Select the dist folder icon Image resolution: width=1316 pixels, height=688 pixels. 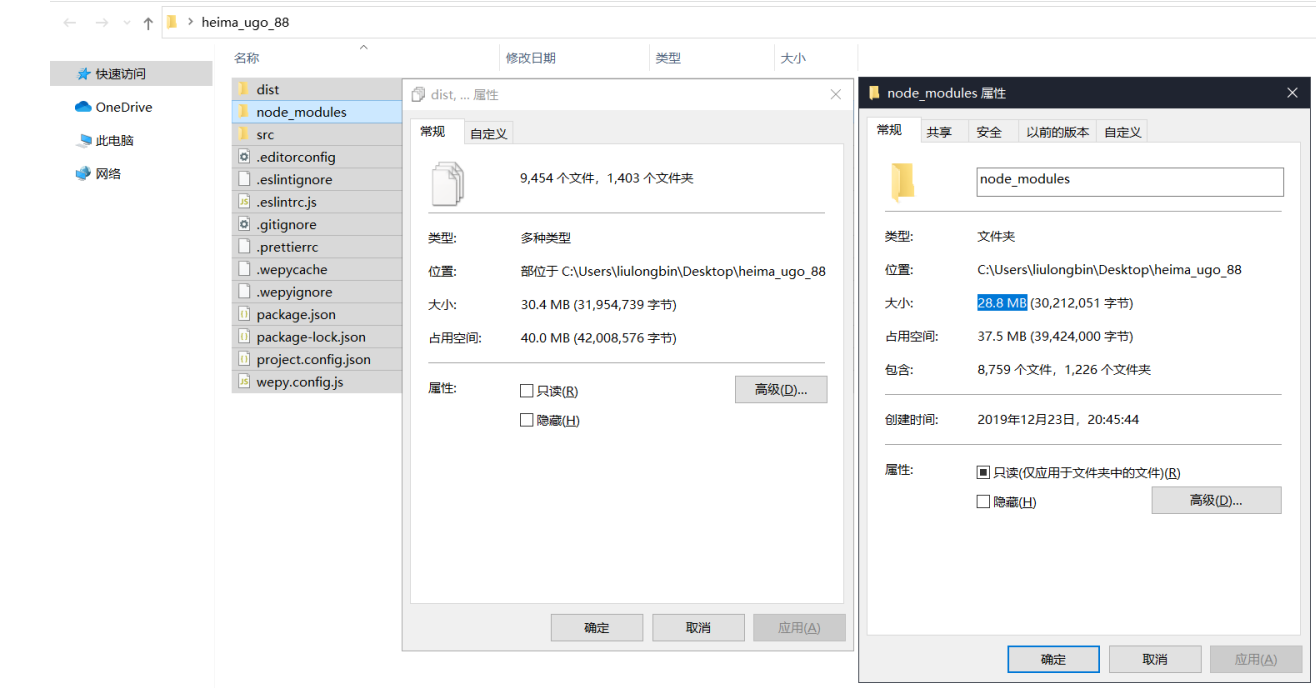[x=243, y=89]
